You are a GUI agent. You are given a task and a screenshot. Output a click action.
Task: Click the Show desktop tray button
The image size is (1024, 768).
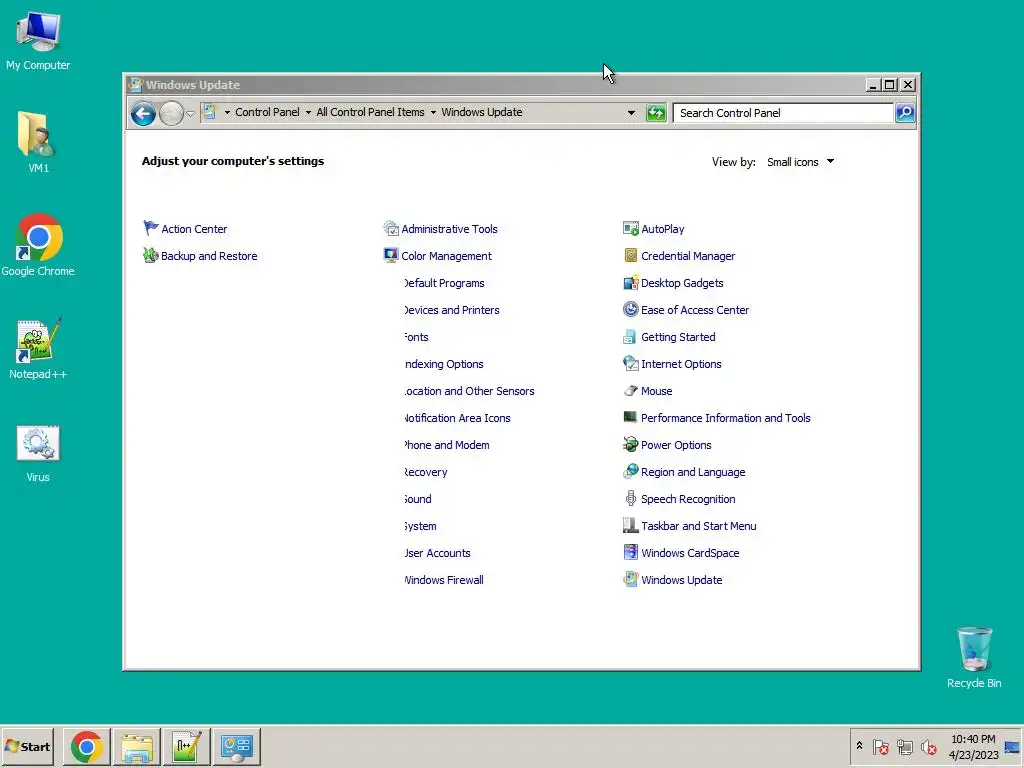[x=1012, y=746]
